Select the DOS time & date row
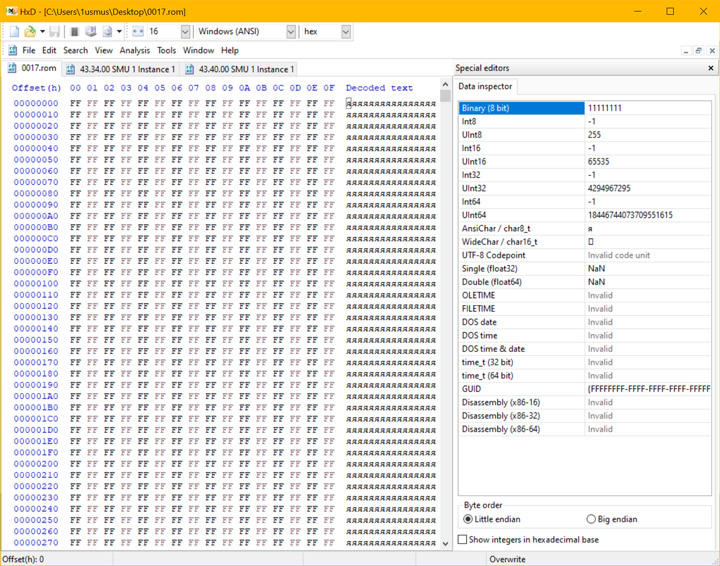This screenshot has height=566, width=720. 585,348
